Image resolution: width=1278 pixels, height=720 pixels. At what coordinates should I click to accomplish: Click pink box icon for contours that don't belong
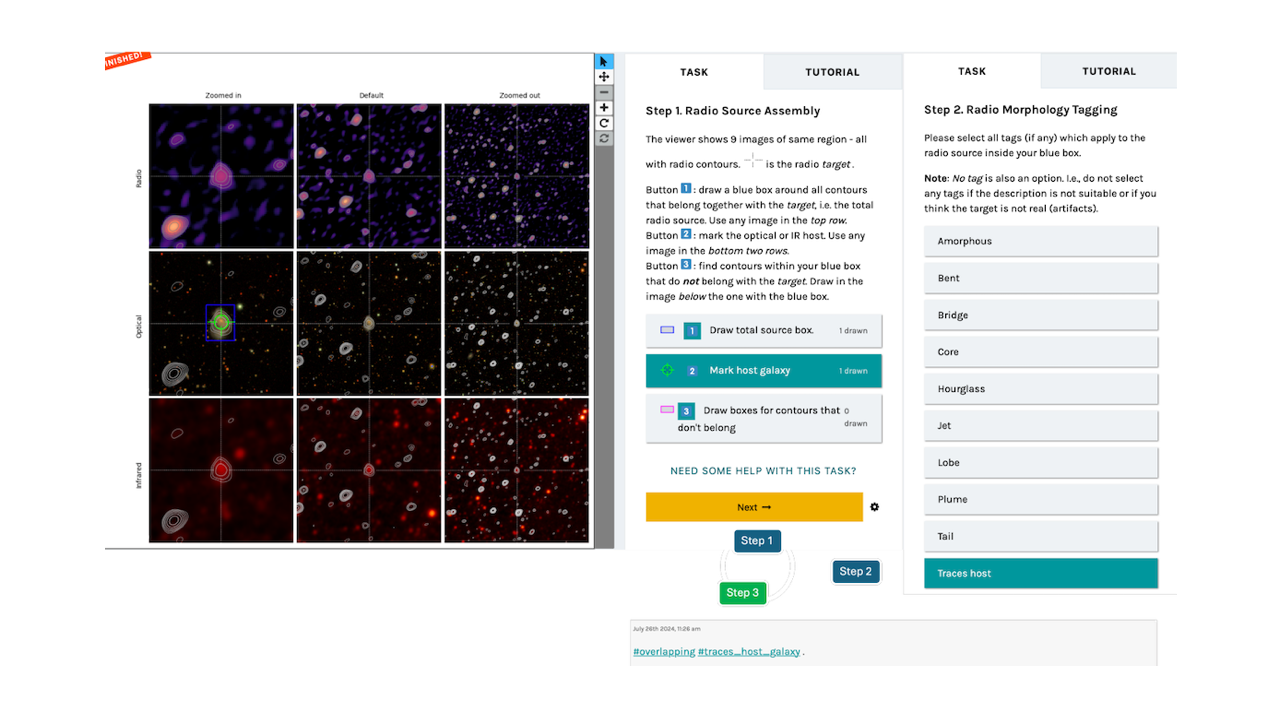667,410
